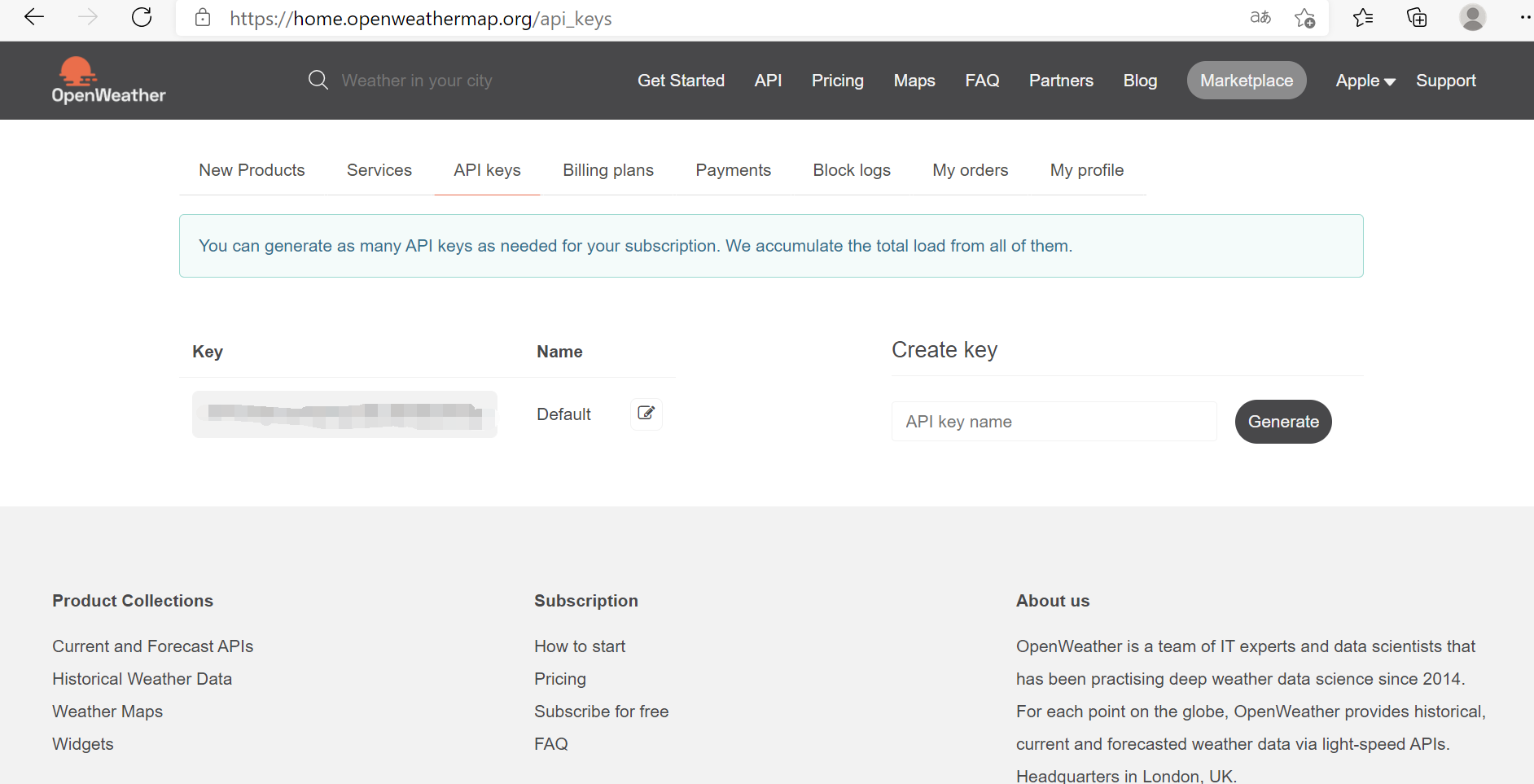The image size is (1534, 784).
Task: Click the OpenWeather logo
Action: (108, 81)
